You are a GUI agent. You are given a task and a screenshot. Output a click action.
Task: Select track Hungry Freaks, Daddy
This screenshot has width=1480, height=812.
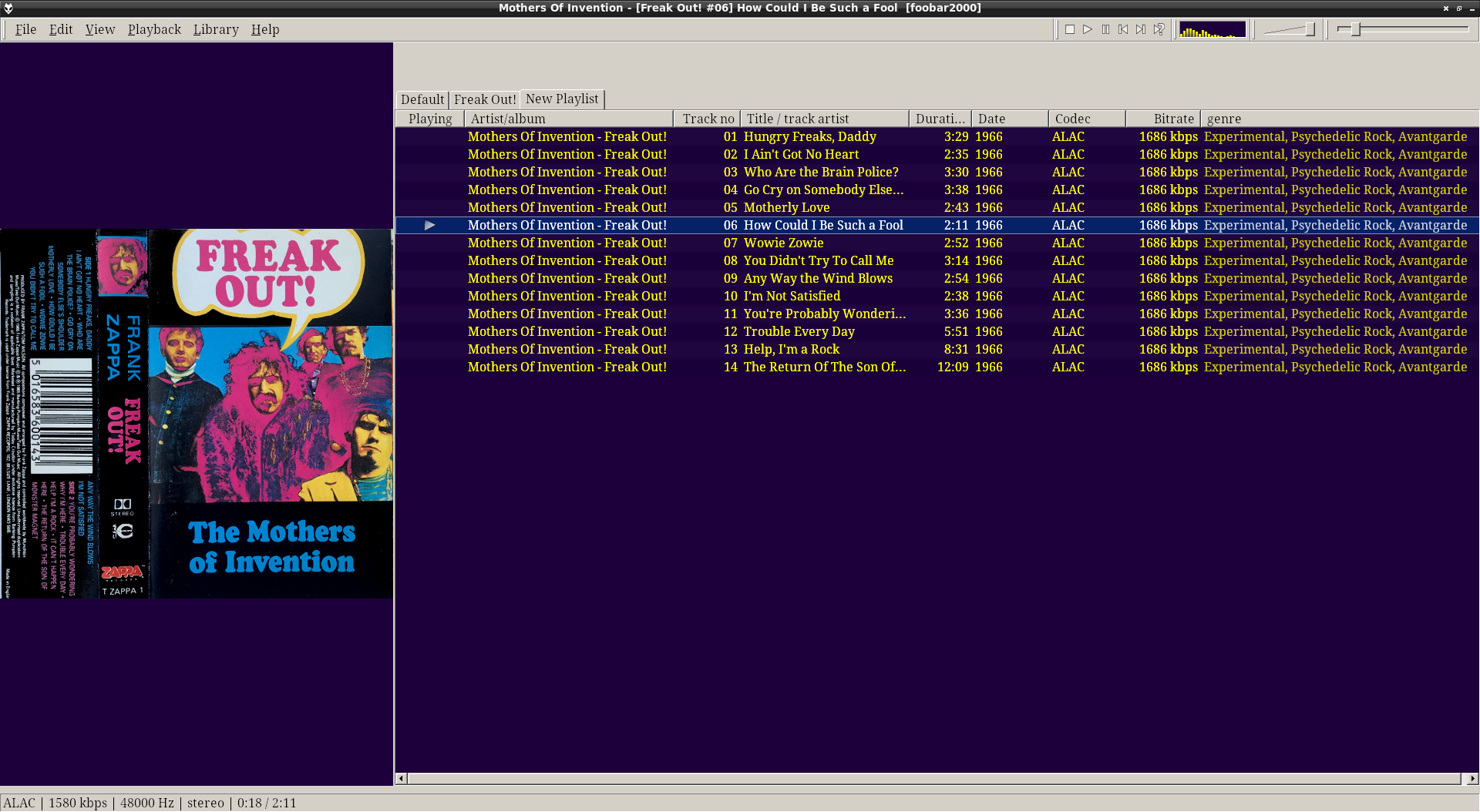click(937, 136)
